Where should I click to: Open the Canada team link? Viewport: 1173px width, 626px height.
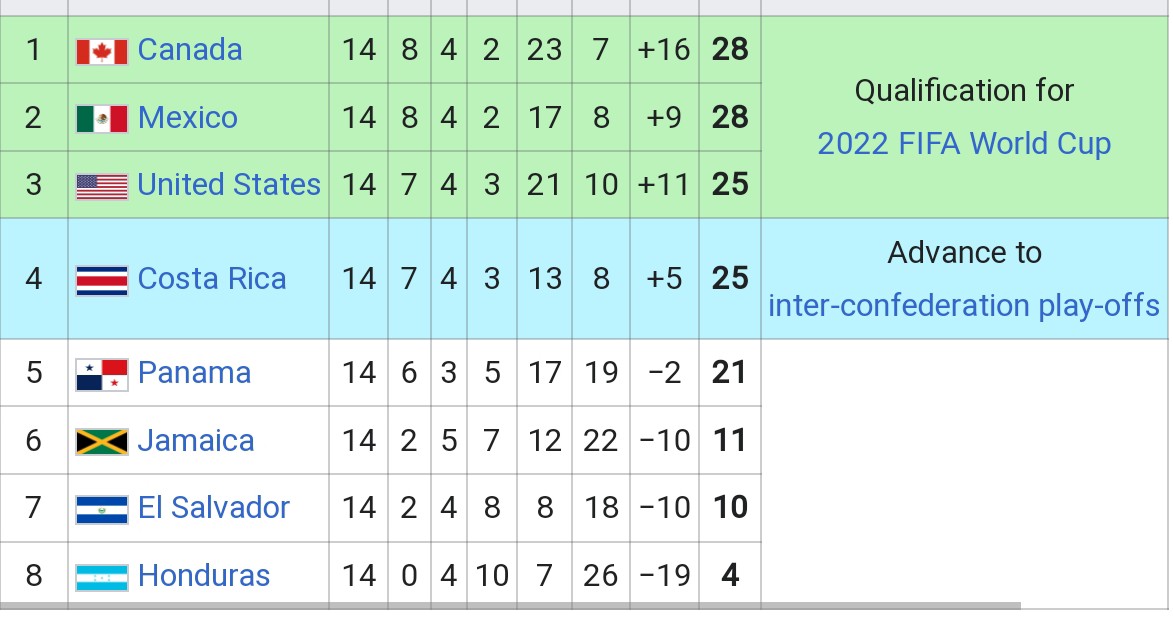(x=190, y=50)
